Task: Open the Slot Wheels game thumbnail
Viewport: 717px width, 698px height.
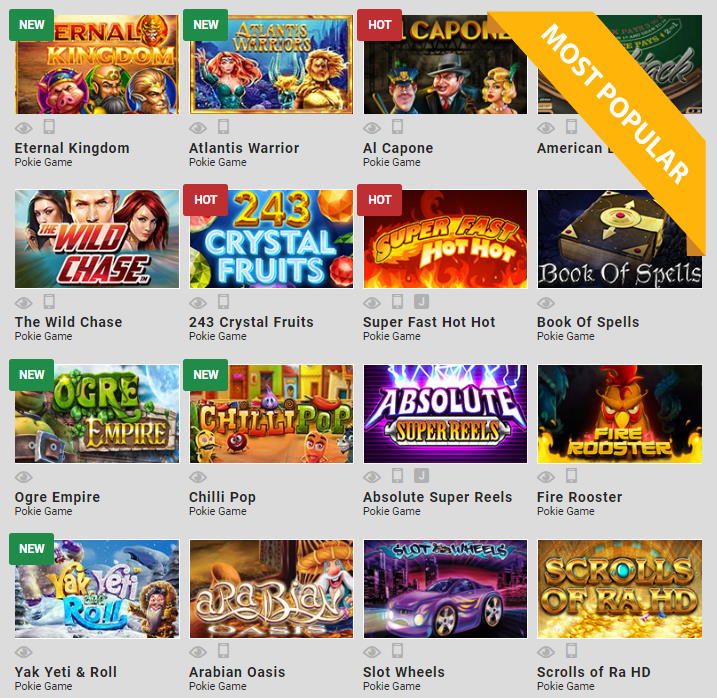Action: 445,589
